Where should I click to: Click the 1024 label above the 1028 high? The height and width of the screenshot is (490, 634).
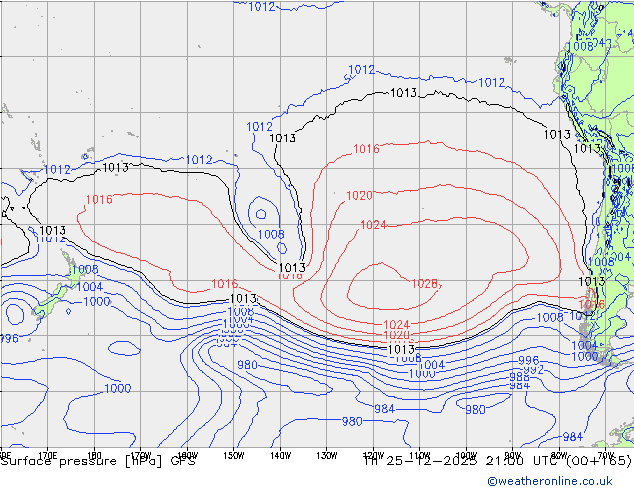click(x=373, y=225)
